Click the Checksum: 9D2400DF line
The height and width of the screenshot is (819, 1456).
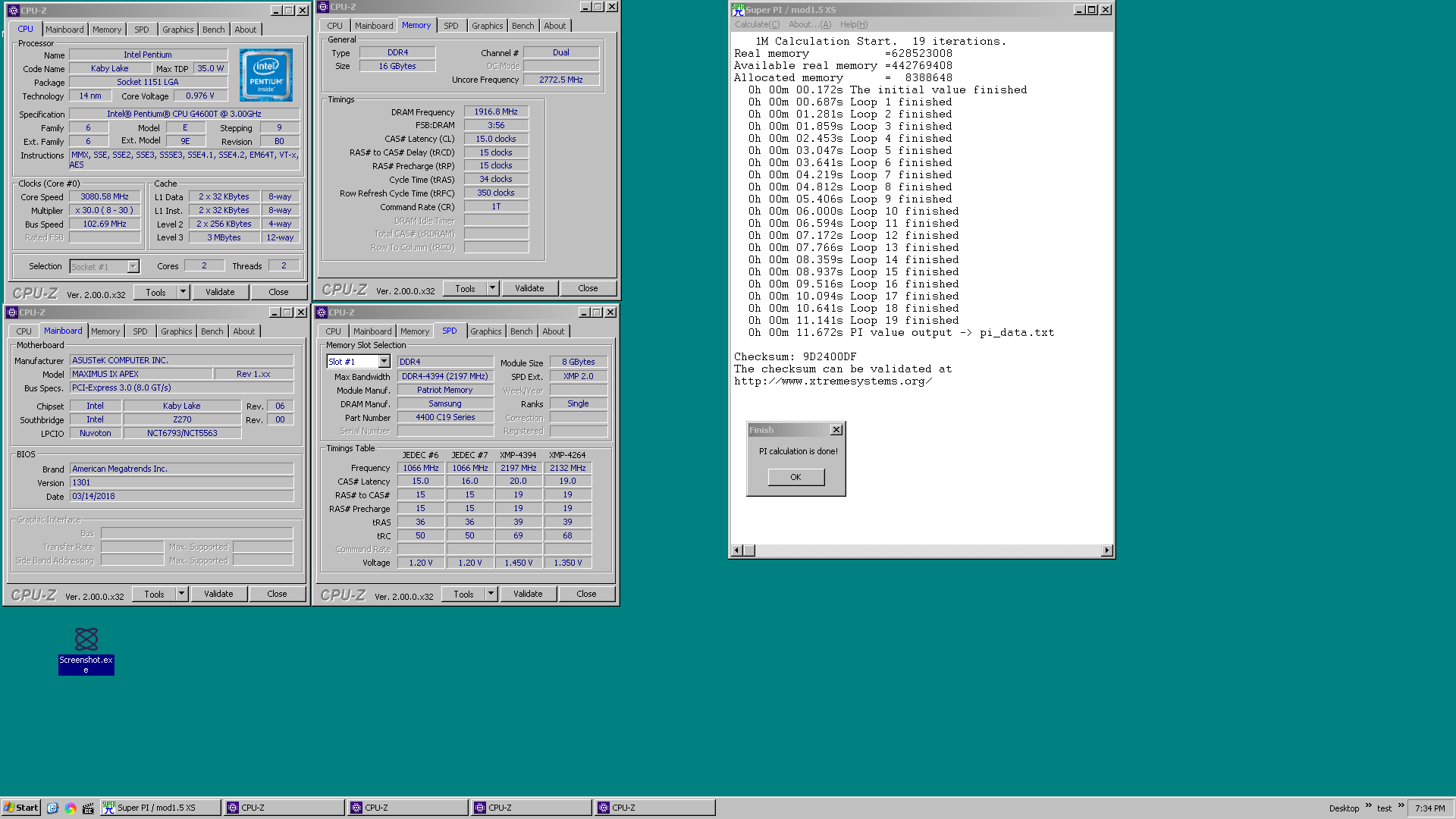[795, 356]
